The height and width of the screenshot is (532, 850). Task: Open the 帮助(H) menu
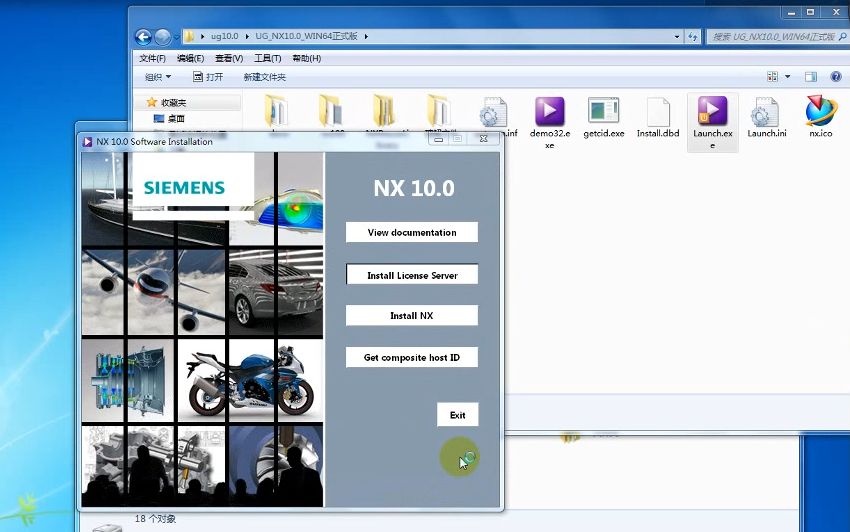tap(306, 58)
